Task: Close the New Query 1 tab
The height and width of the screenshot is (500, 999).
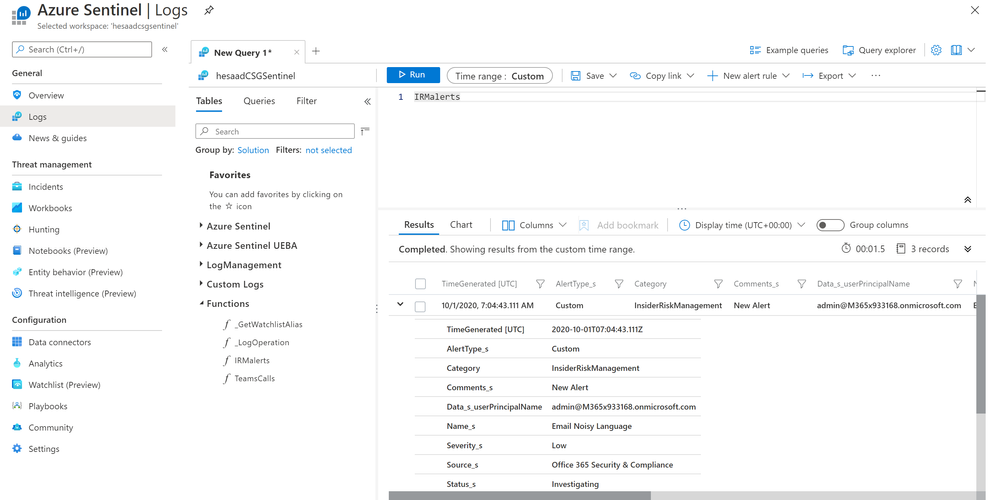Action: (x=296, y=52)
